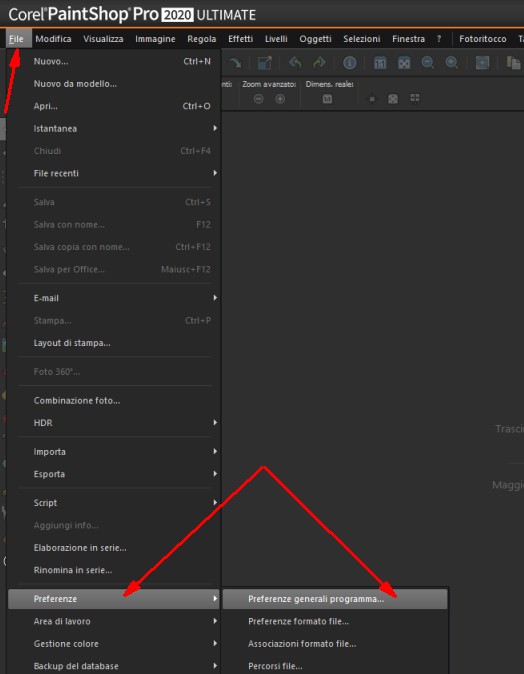Switch to the Fotoritocco workspace tab
The height and width of the screenshot is (674, 524).
tap(483, 39)
